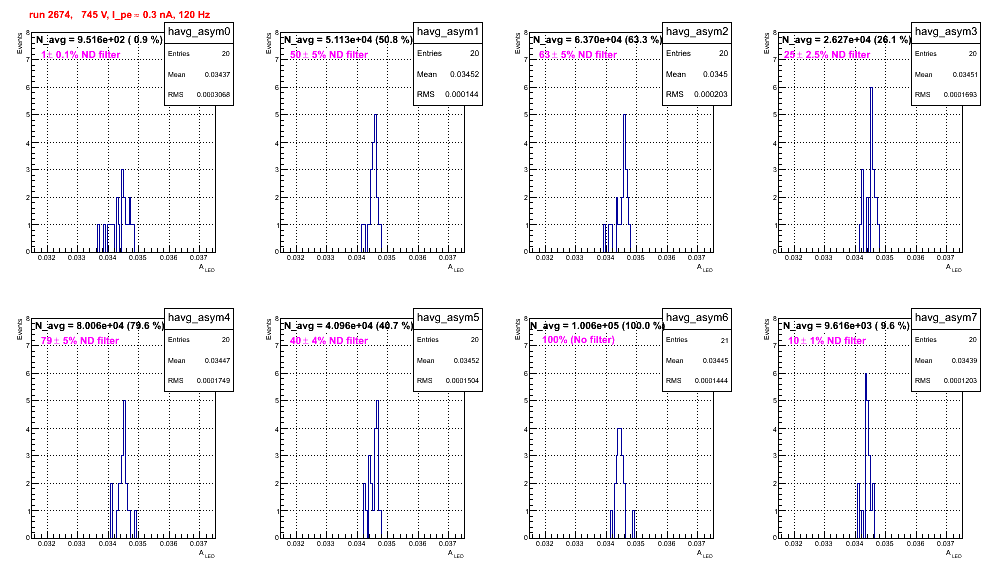Click Entries 21 in havg_asym6 stats
Screen dimensions: 996x572
(697, 340)
